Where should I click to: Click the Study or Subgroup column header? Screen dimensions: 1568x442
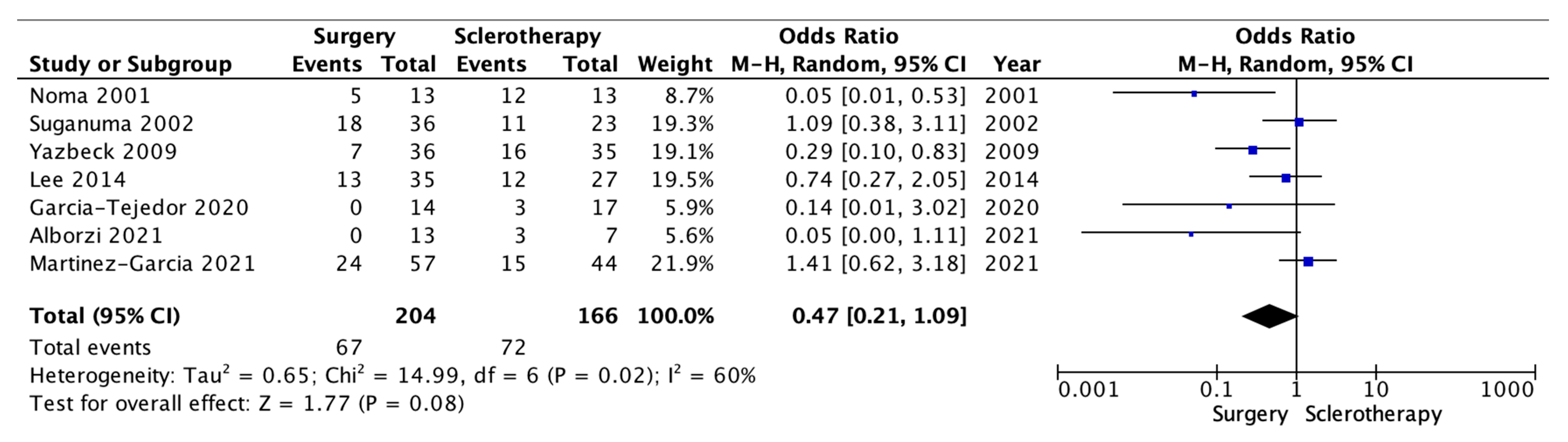pos(130,64)
